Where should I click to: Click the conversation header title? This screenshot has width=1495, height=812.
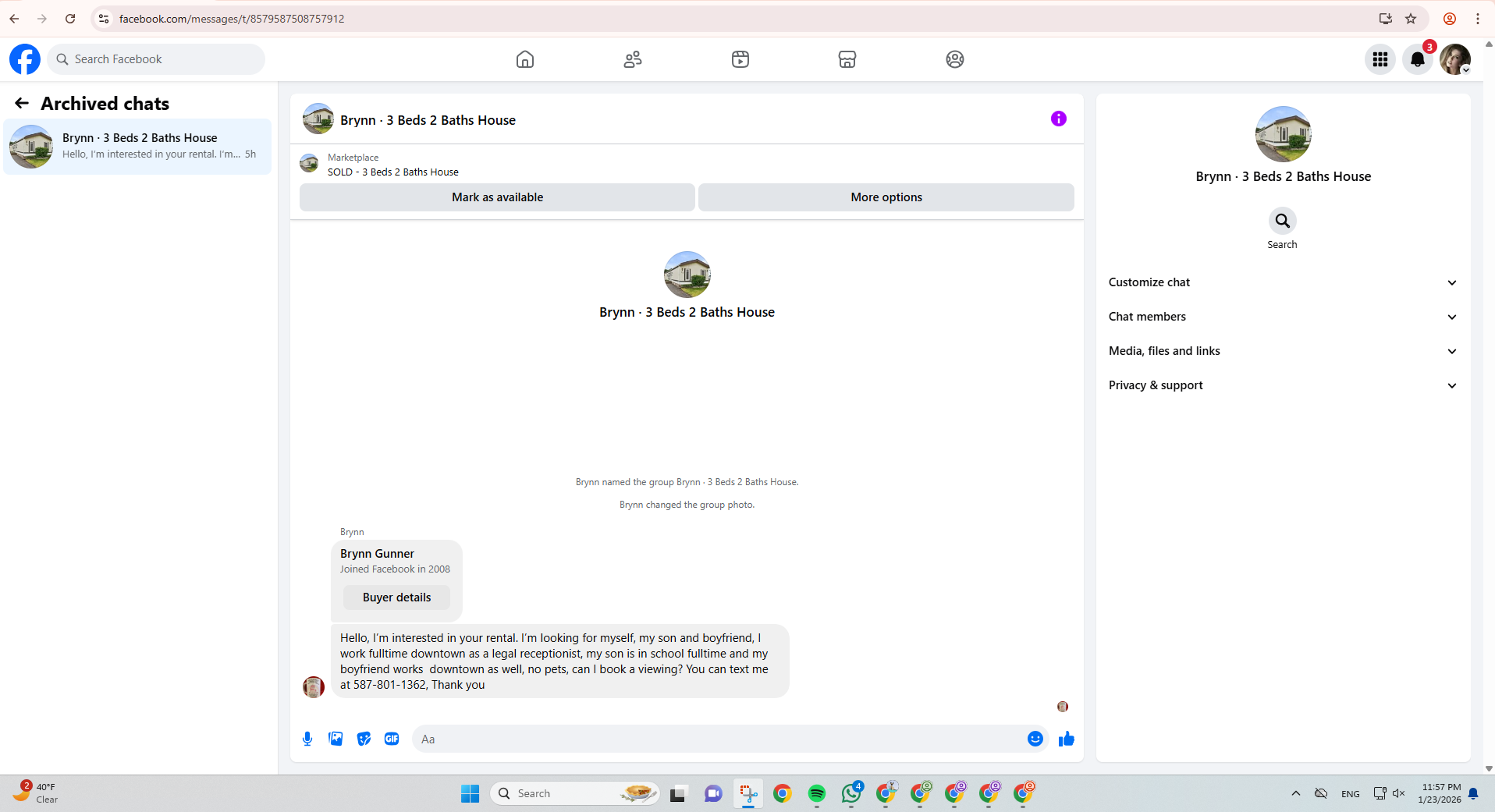click(x=428, y=120)
